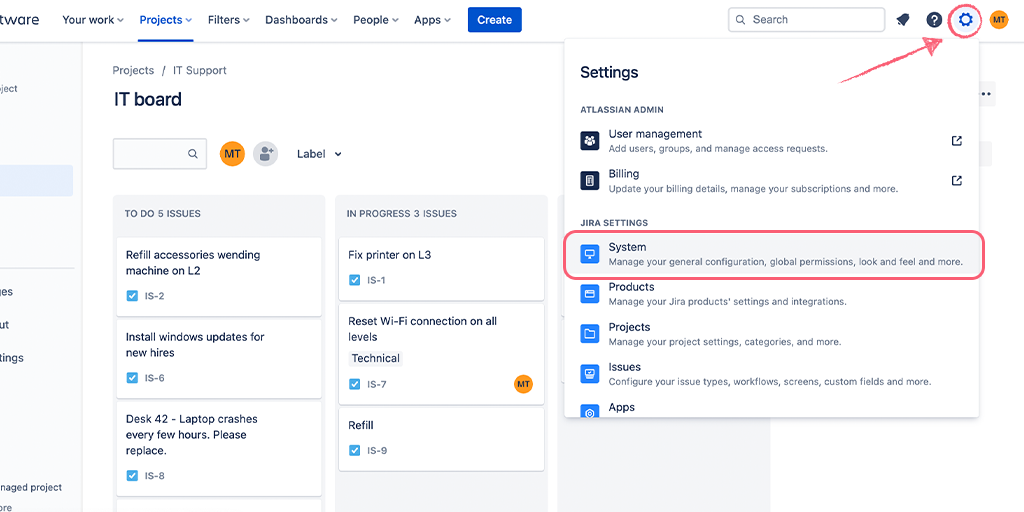The image size is (1024, 512).
Task: Click the Apps icon in settings
Action: pyautogui.click(x=590, y=411)
